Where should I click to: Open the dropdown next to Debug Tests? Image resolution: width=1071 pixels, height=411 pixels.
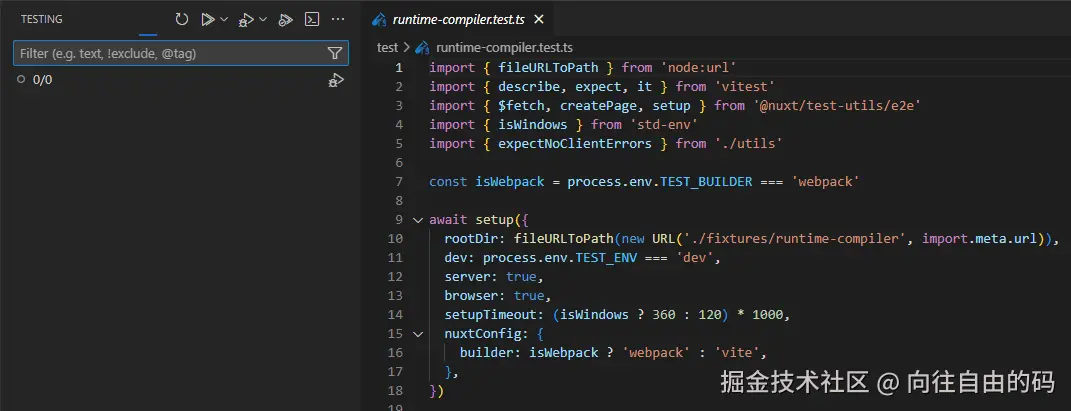tap(263, 19)
